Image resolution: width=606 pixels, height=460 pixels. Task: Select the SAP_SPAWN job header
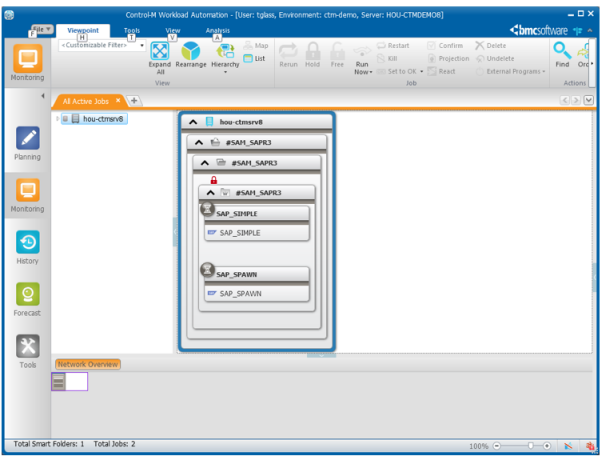click(257, 274)
